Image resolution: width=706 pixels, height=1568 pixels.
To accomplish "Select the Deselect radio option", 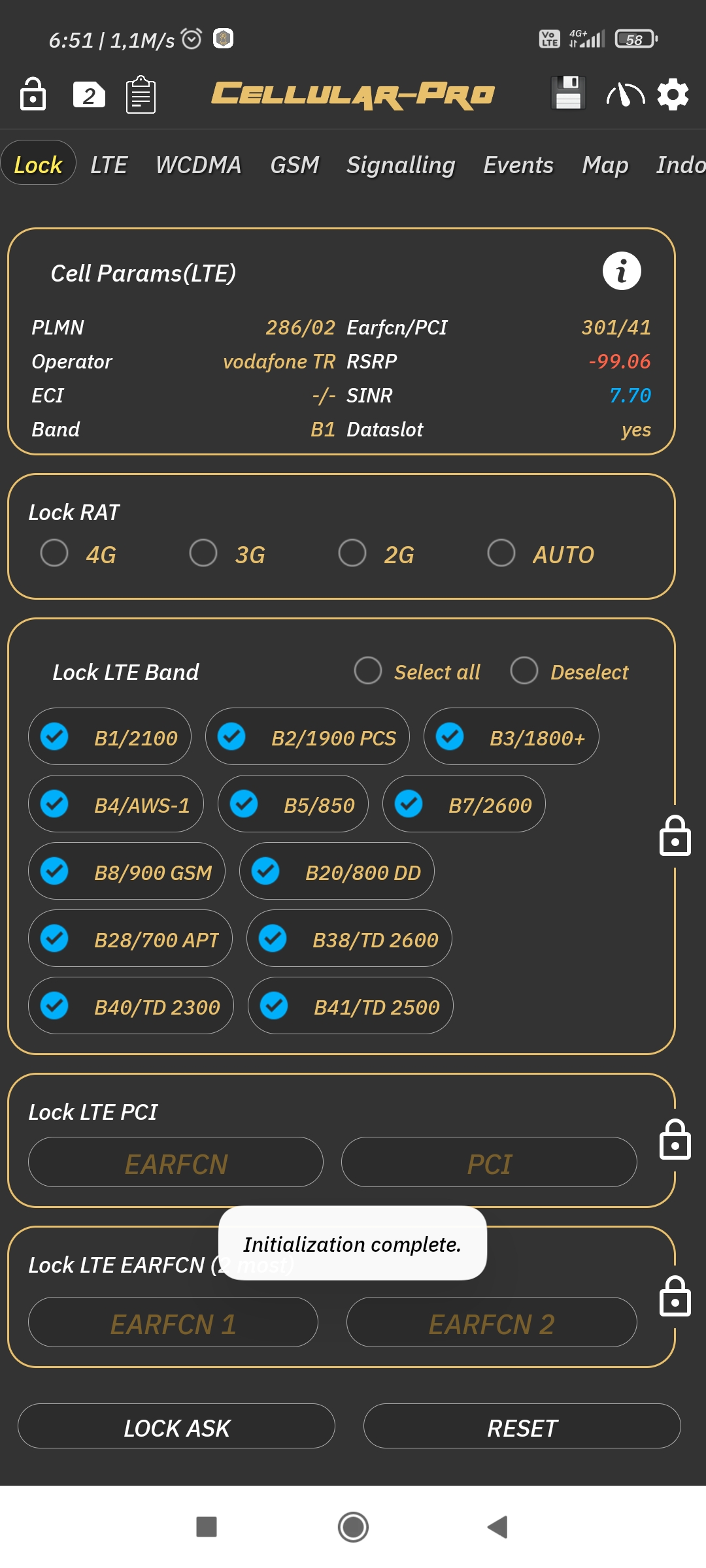I will click(x=524, y=670).
